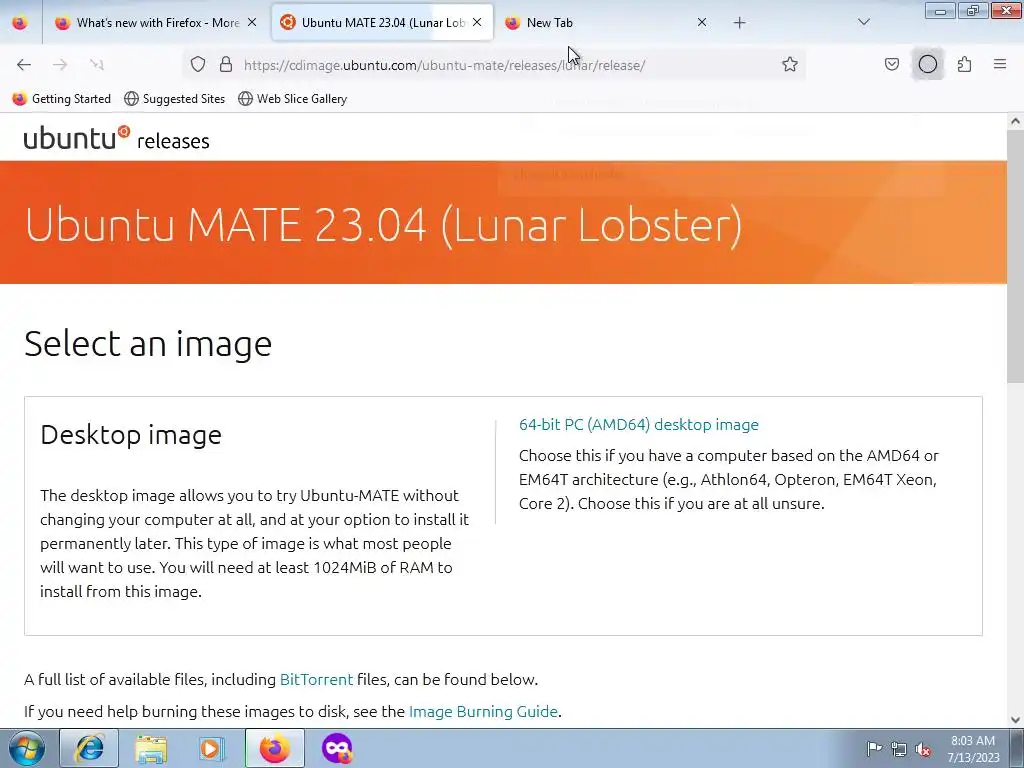Open the Firefox account circle button

pos(927,64)
